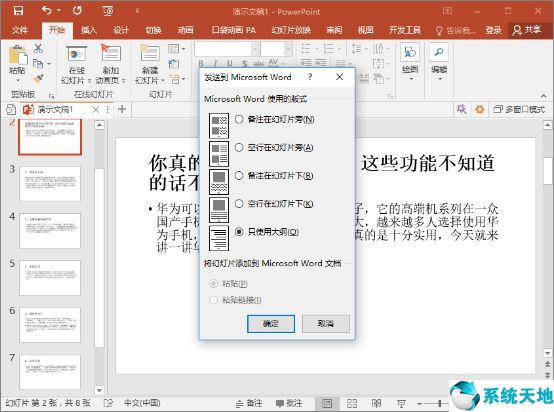Screen dimensions: 554x412
Task: Switch to the 切换 tab
Action: pos(153,30)
